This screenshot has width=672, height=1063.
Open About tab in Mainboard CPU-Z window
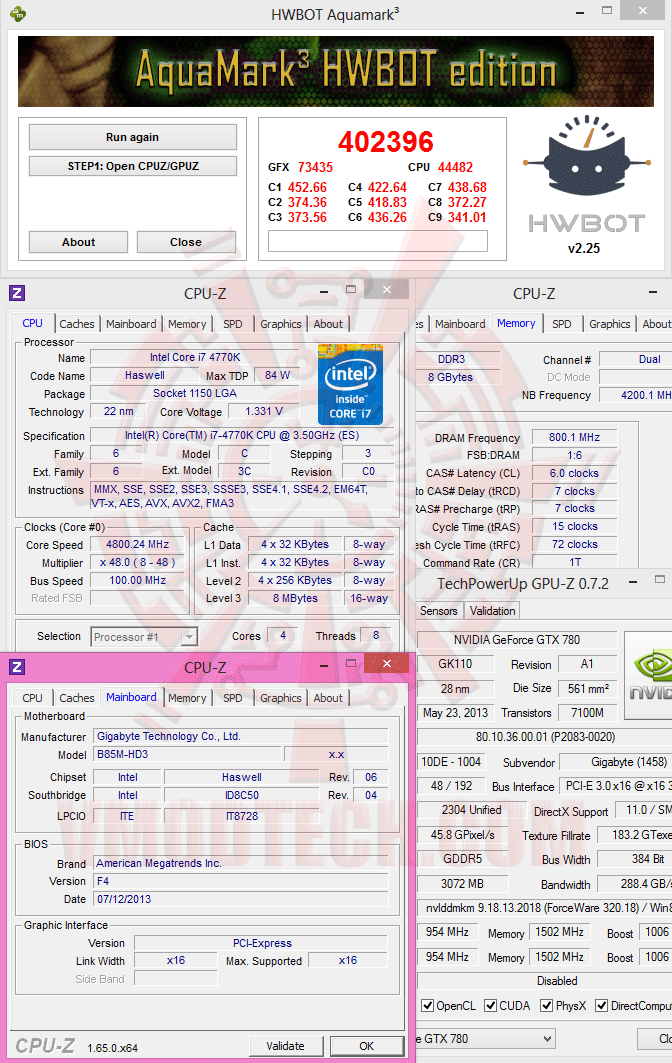coord(328,698)
